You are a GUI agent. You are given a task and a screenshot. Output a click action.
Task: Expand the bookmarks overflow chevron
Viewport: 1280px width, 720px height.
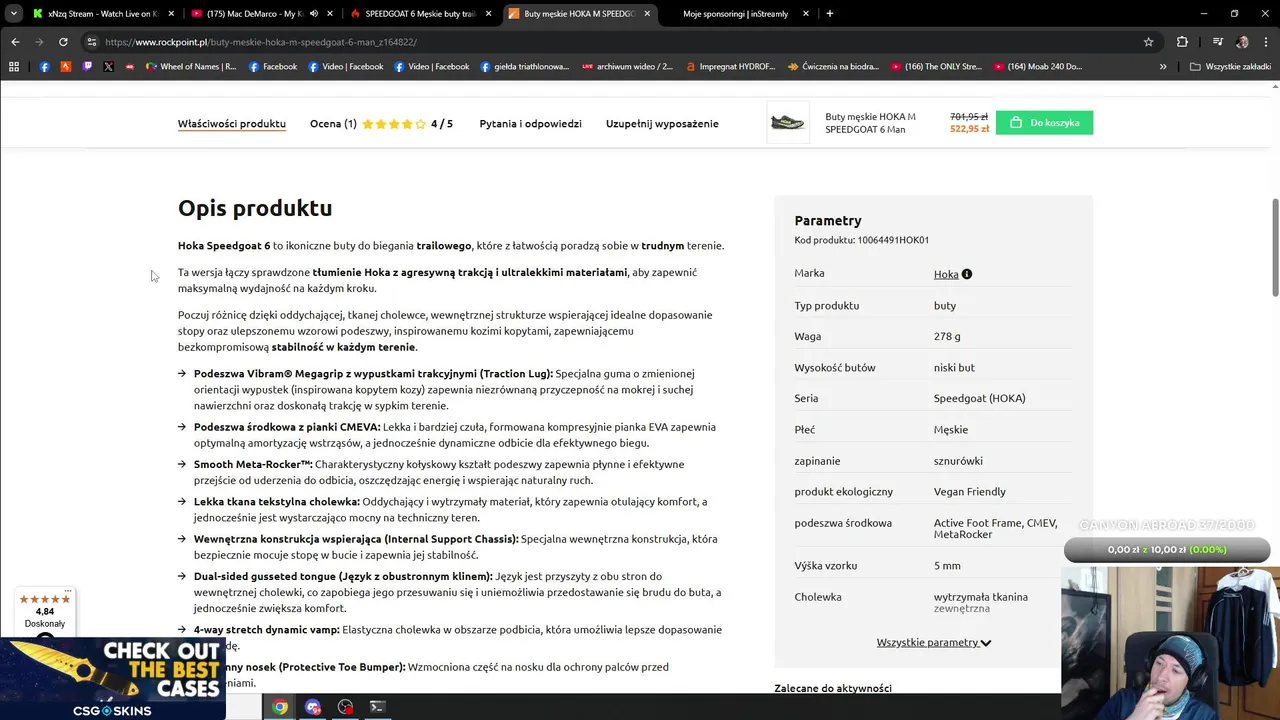[x=1163, y=67]
